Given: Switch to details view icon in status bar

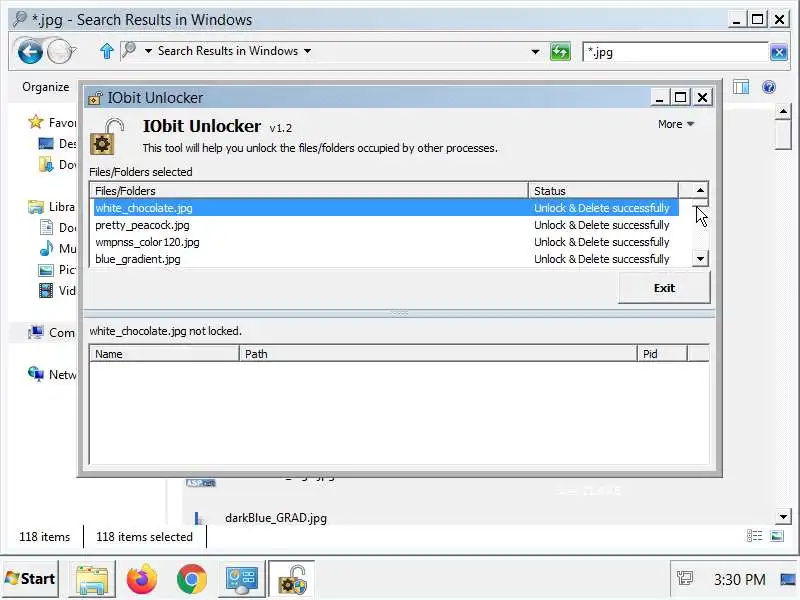Looking at the screenshot, I should tap(754, 536).
